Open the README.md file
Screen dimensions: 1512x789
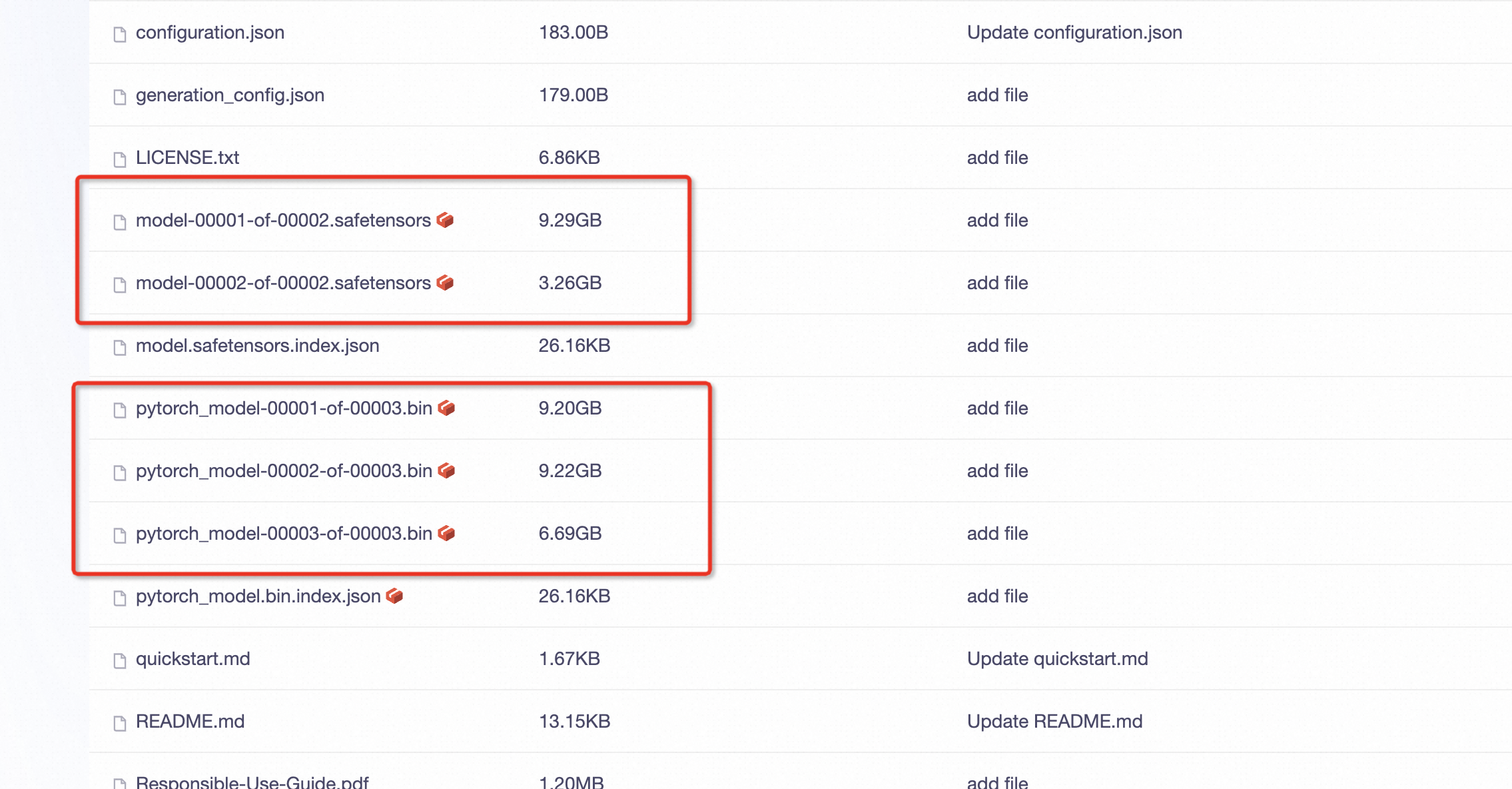point(190,722)
